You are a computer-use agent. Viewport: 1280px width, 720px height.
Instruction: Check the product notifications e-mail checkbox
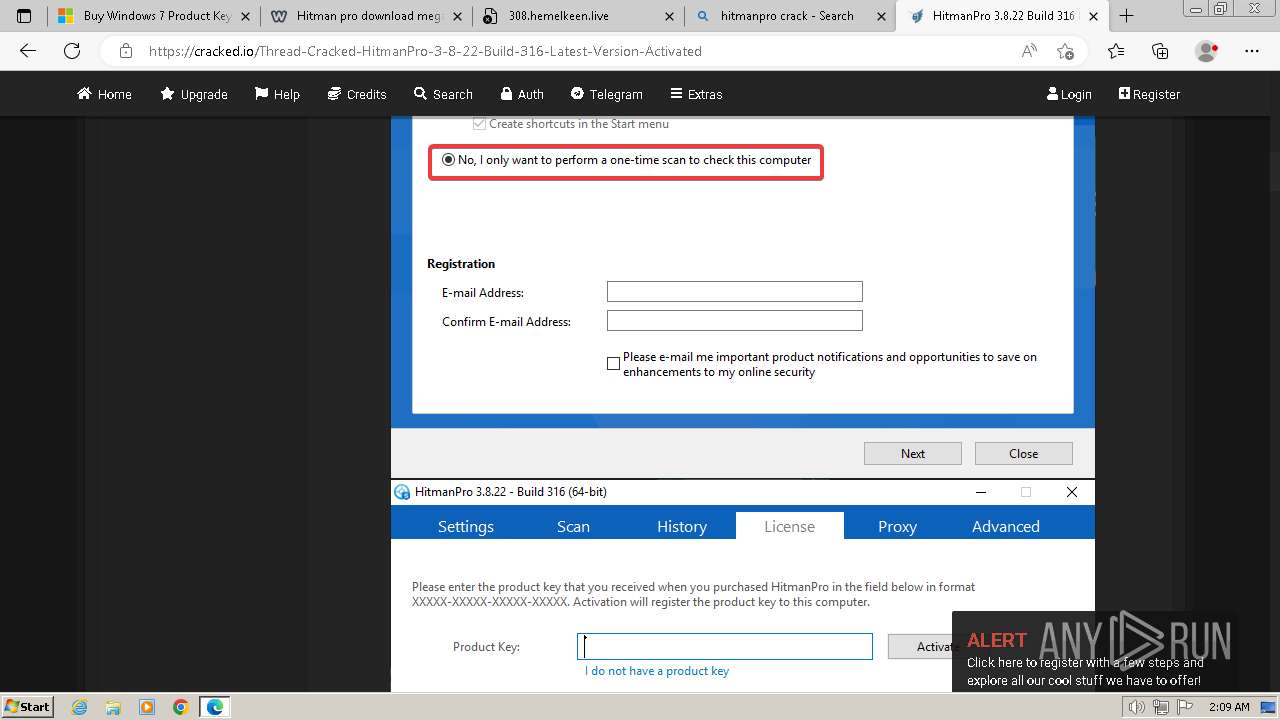click(613, 364)
